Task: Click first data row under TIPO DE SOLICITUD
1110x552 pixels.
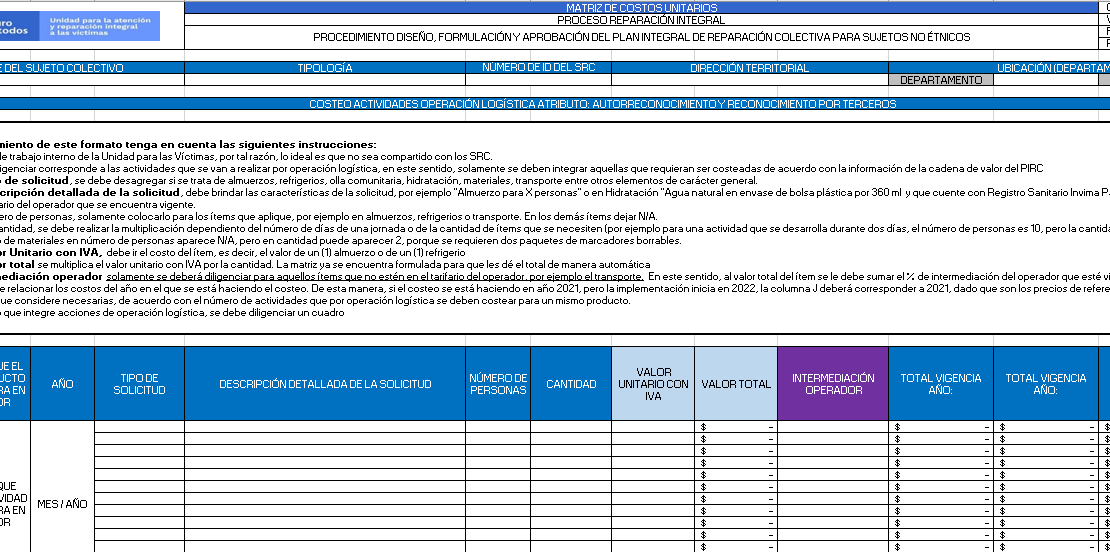Action: (139, 427)
